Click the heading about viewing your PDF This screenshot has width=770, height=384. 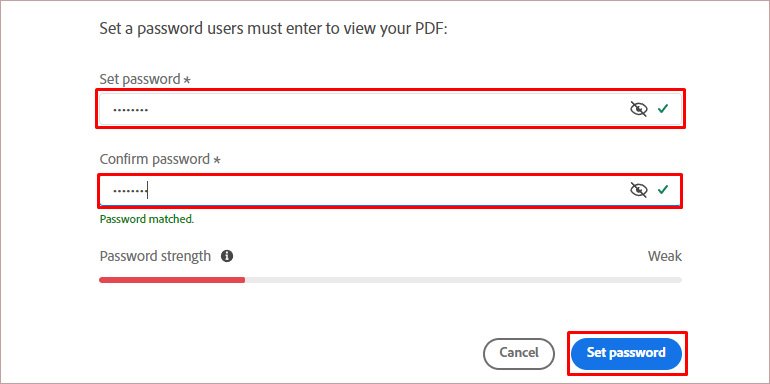point(274,28)
